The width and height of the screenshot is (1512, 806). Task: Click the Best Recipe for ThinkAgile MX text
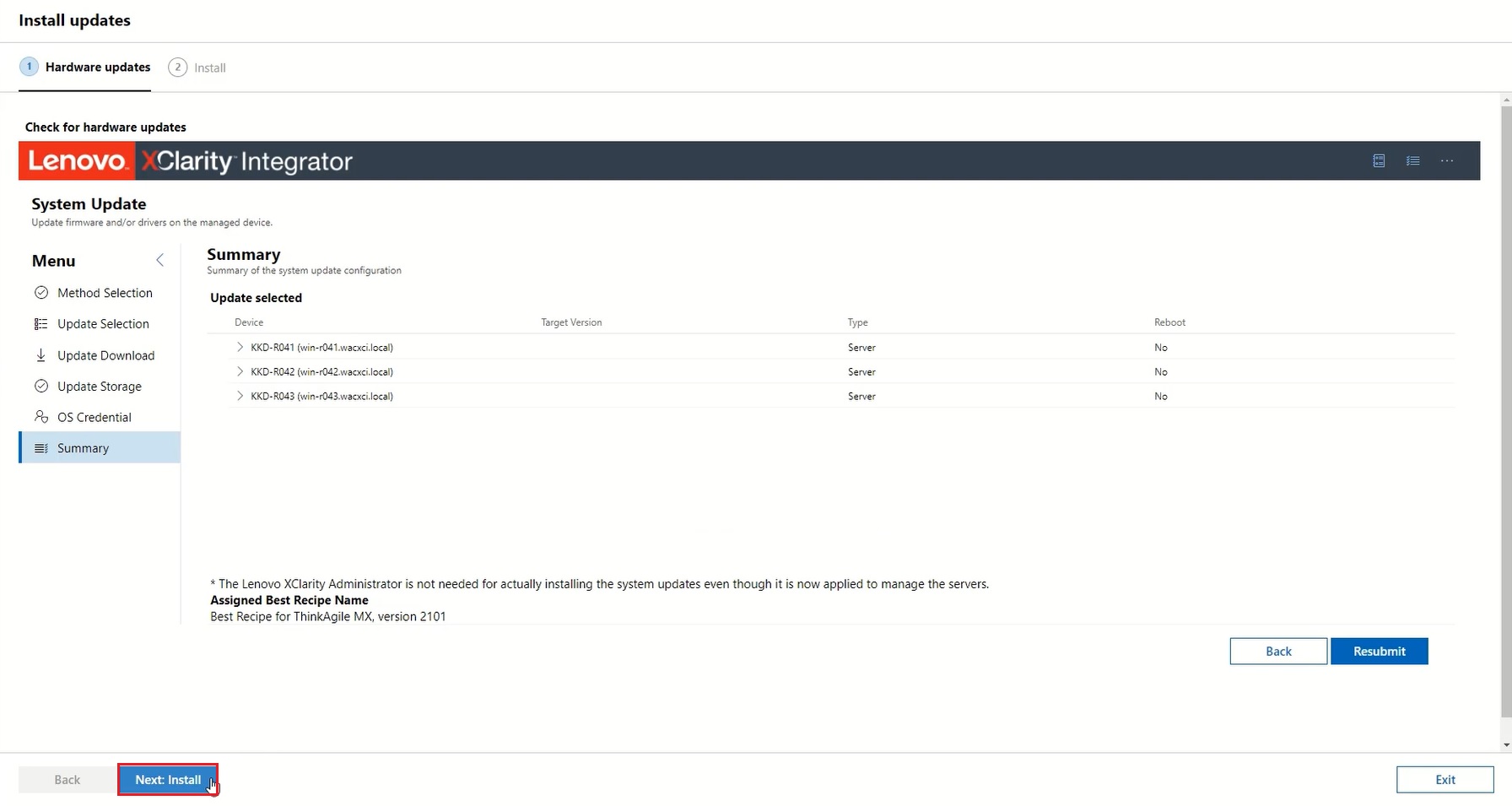tap(328, 617)
